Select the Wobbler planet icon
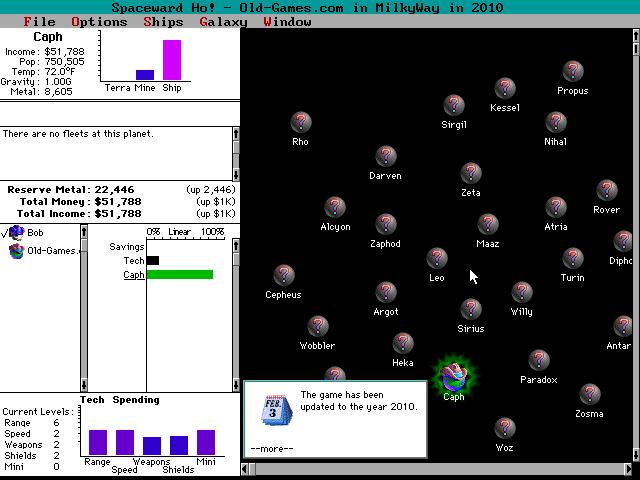 coord(318,326)
